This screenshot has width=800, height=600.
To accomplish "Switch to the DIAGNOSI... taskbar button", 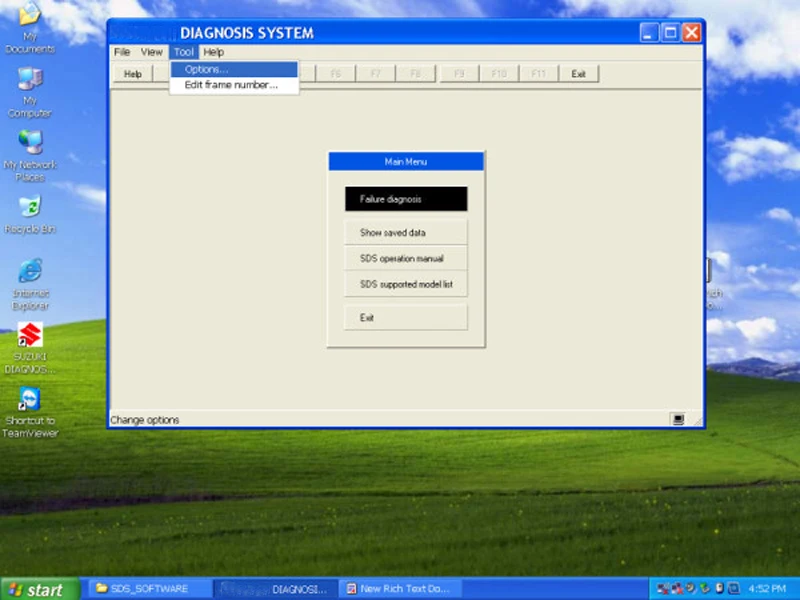I will coord(276,589).
